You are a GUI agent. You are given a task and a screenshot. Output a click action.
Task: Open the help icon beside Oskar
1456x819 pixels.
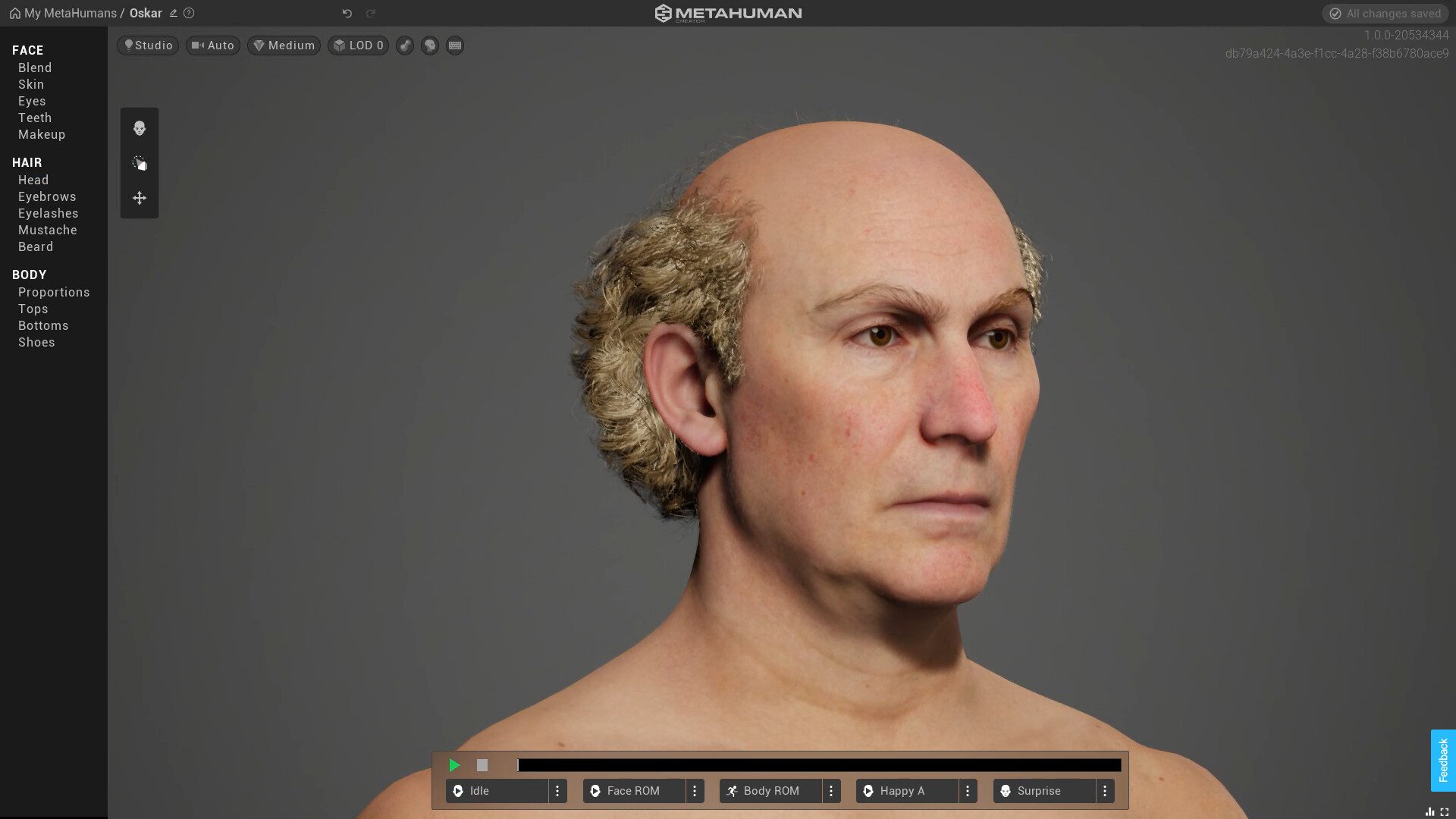[189, 13]
